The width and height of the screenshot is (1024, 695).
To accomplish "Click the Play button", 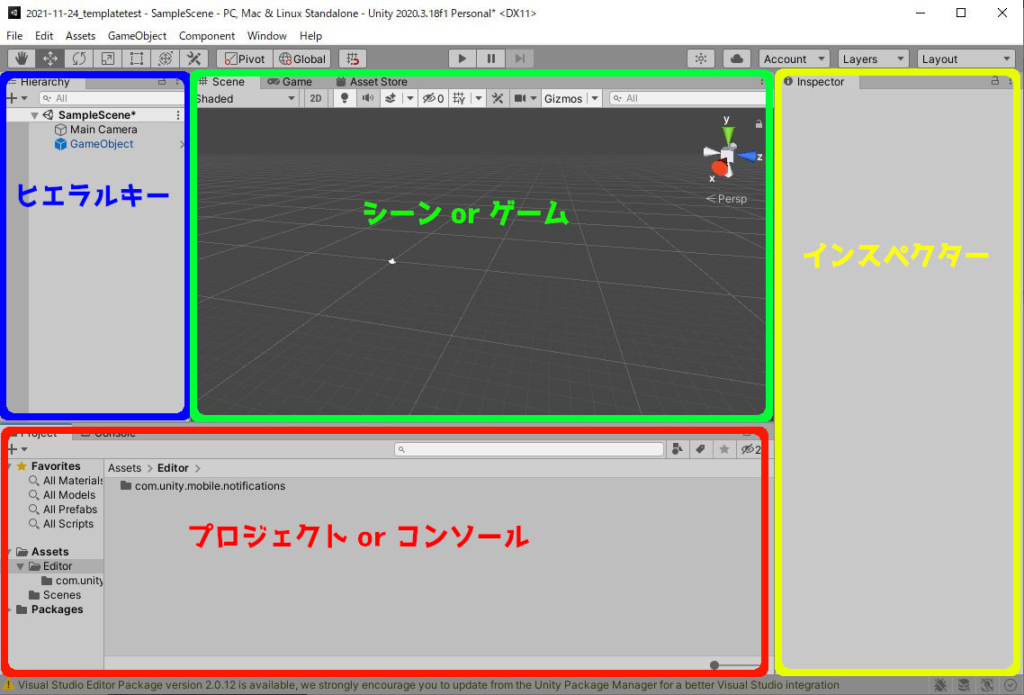I will 462,59.
